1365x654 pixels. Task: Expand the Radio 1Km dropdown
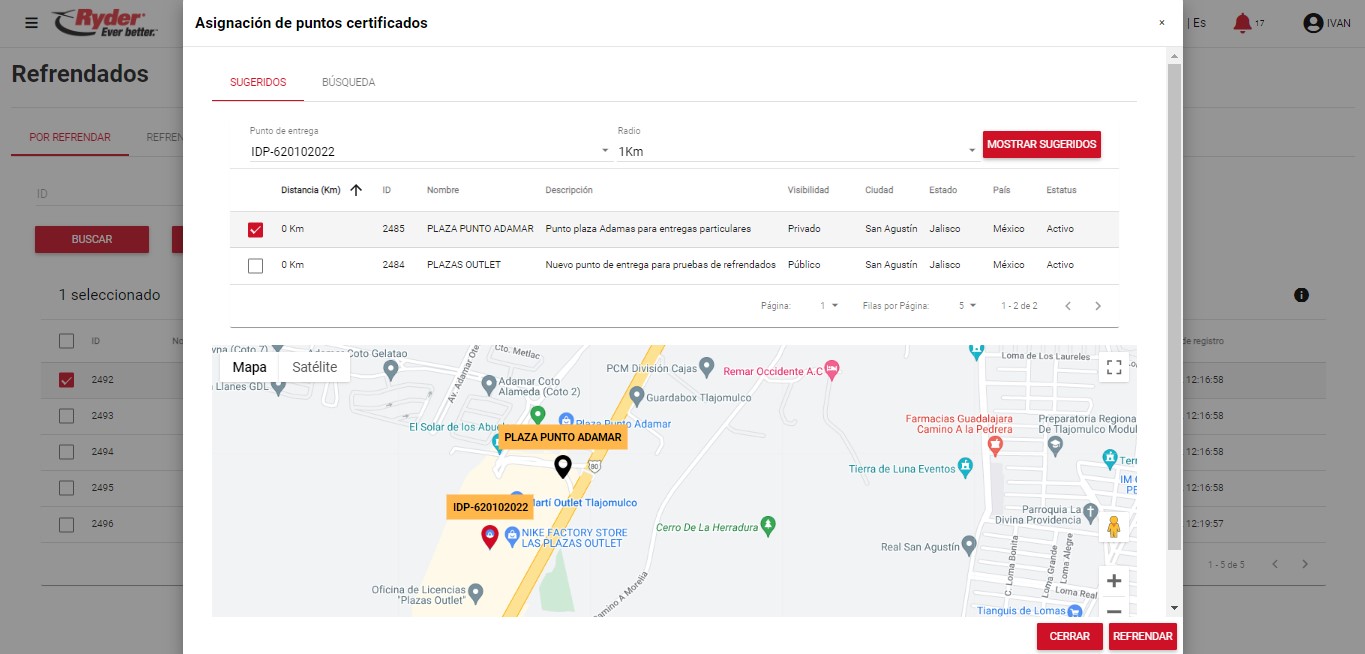796,151
